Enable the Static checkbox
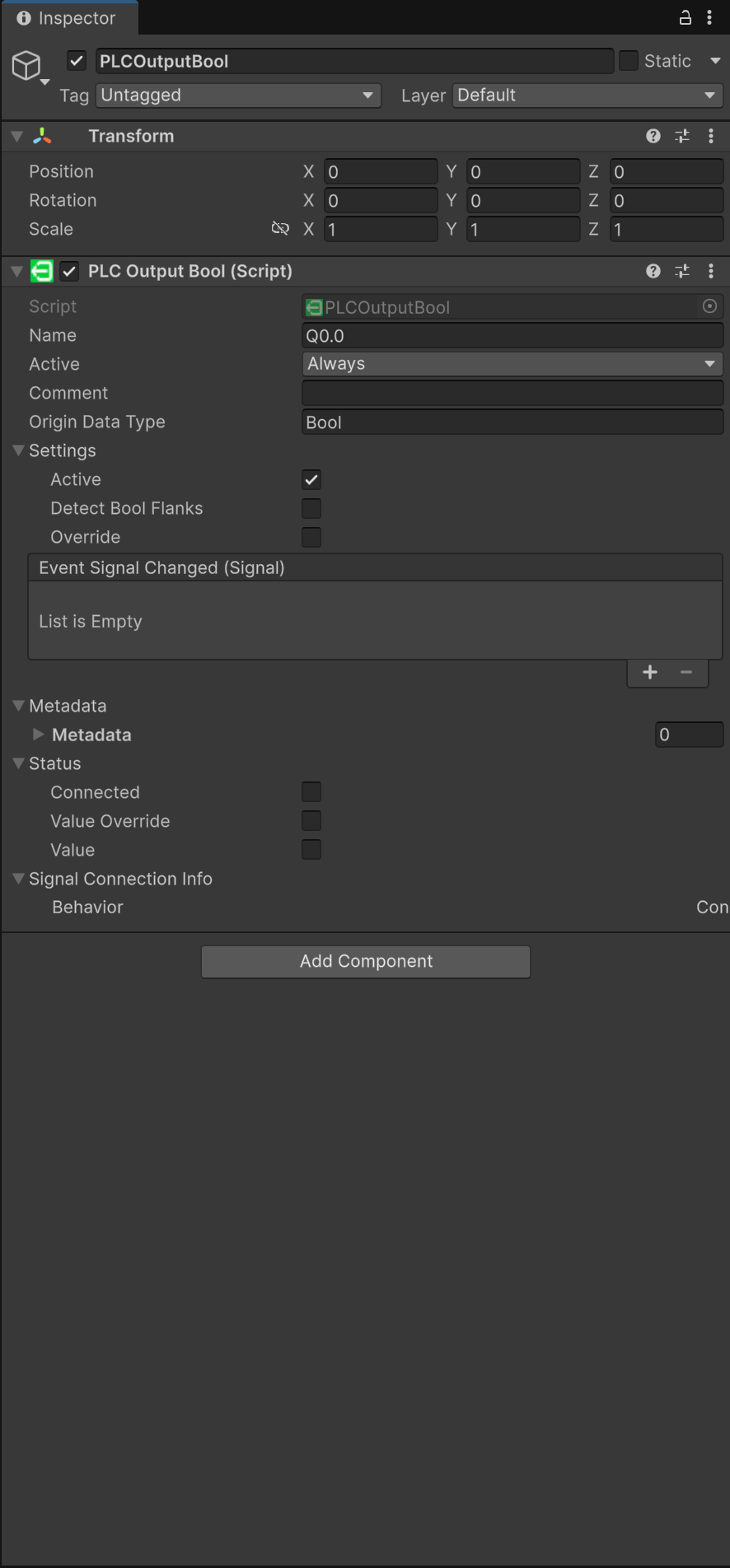Screen dimensions: 730x1568 click(629, 61)
